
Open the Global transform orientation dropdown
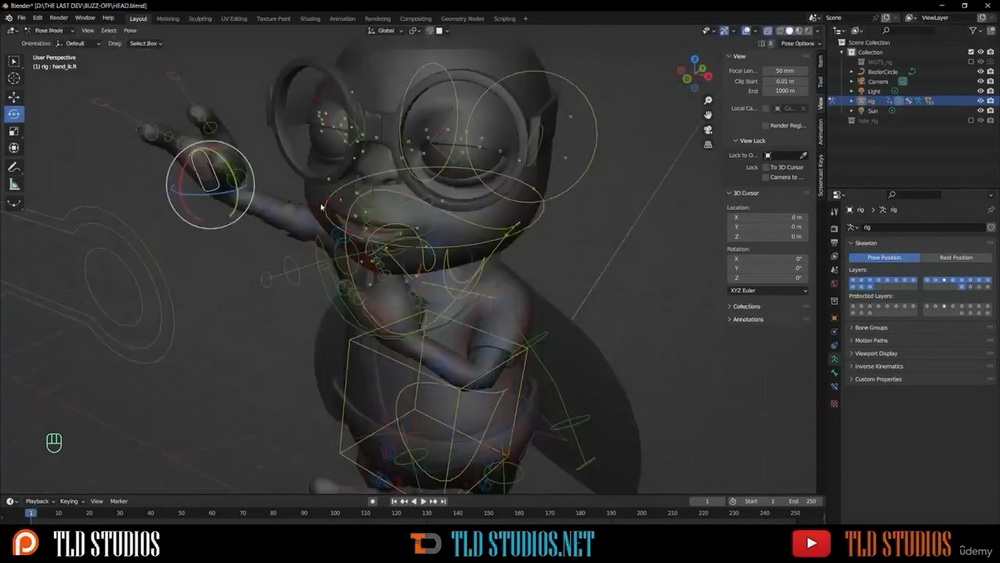[x=385, y=31]
